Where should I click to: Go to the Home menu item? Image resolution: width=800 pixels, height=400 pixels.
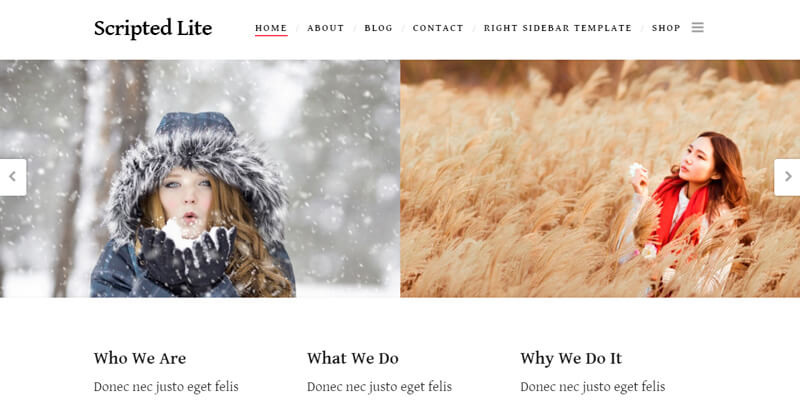tap(271, 28)
